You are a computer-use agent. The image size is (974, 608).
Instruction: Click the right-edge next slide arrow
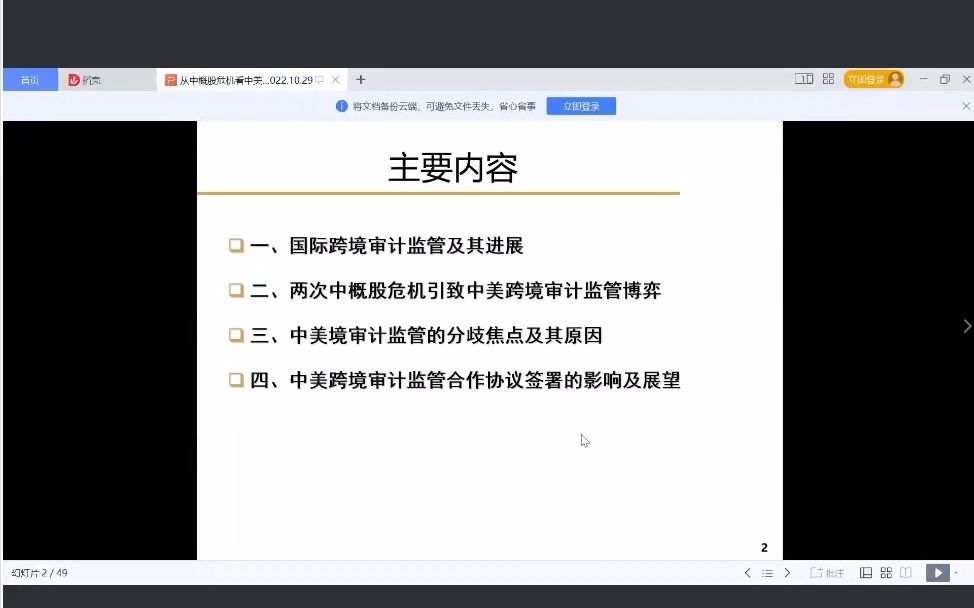coord(965,325)
